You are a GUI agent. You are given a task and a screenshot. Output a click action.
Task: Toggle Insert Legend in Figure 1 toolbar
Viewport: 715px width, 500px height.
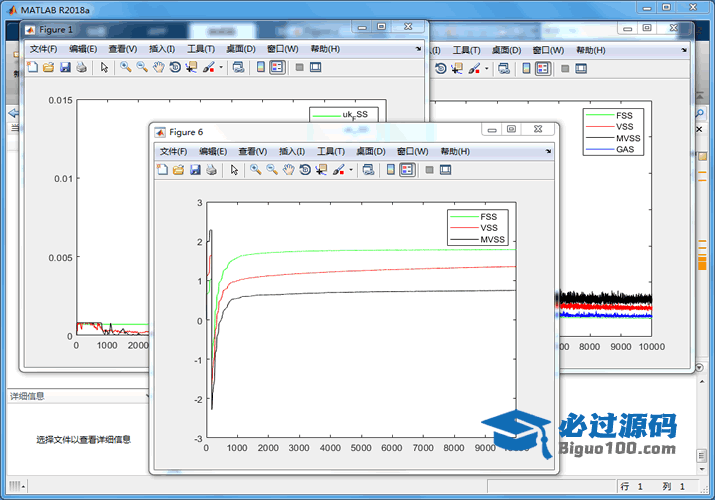pyautogui.click(x=277, y=68)
